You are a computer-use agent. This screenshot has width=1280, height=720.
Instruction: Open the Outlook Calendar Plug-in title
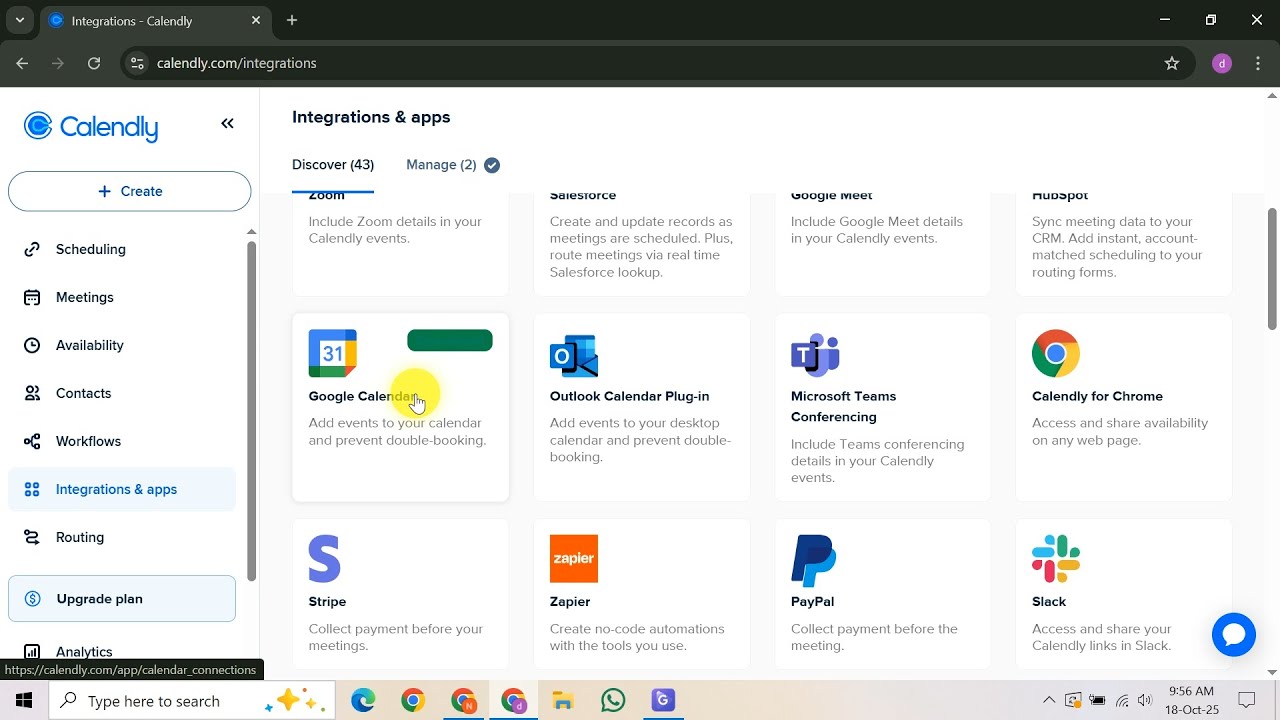[x=629, y=396]
